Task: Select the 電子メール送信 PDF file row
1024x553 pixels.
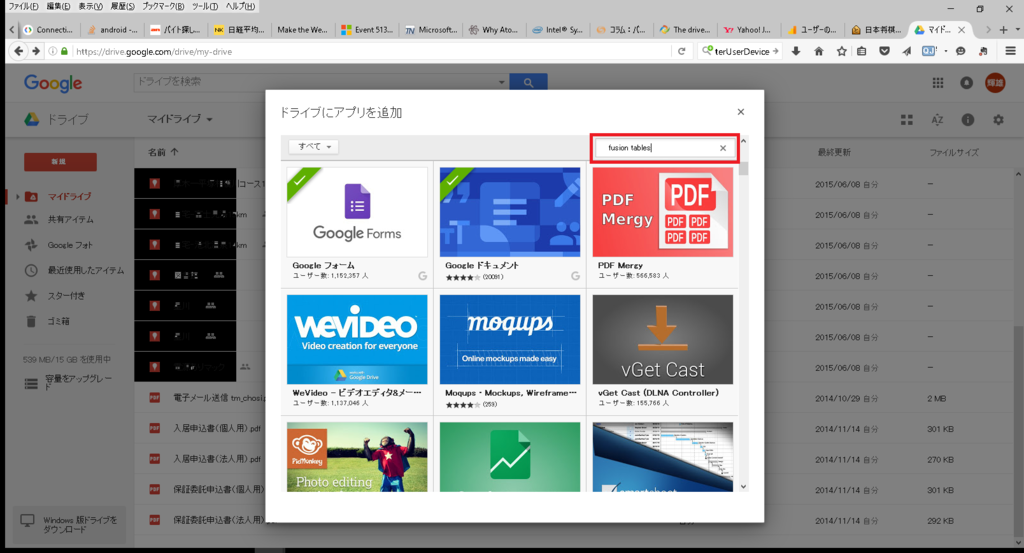Action: point(575,398)
